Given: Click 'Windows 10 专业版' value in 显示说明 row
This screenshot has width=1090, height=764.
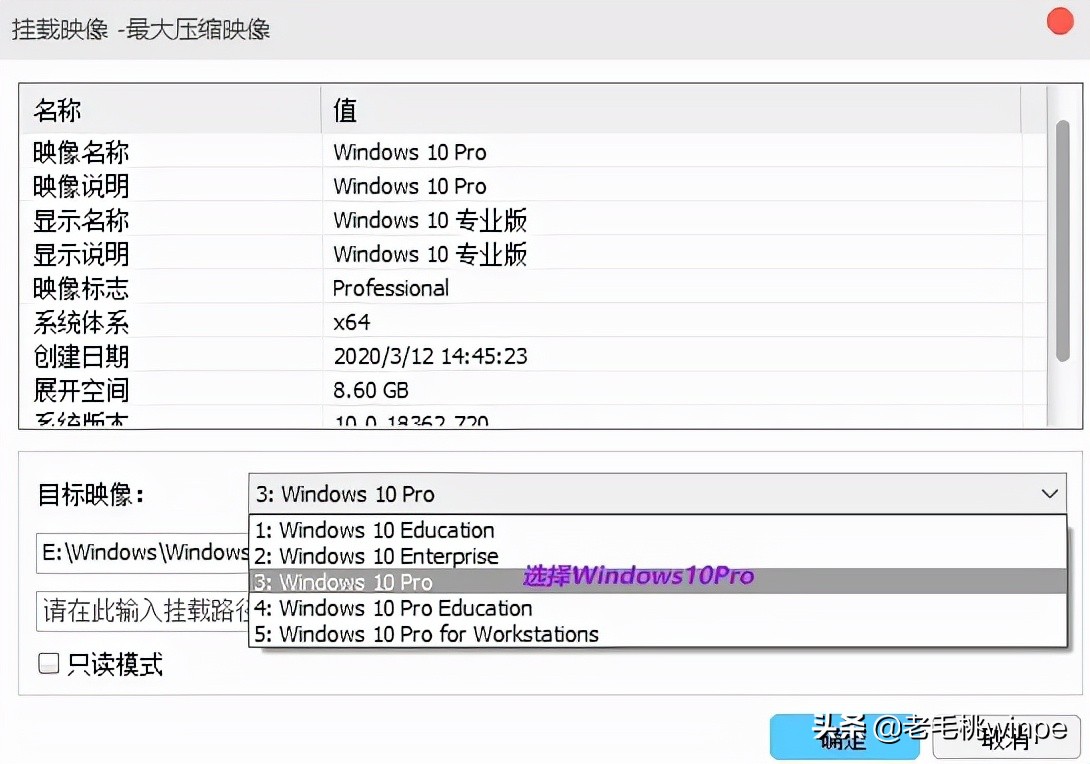Looking at the screenshot, I should tap(430, 254).
